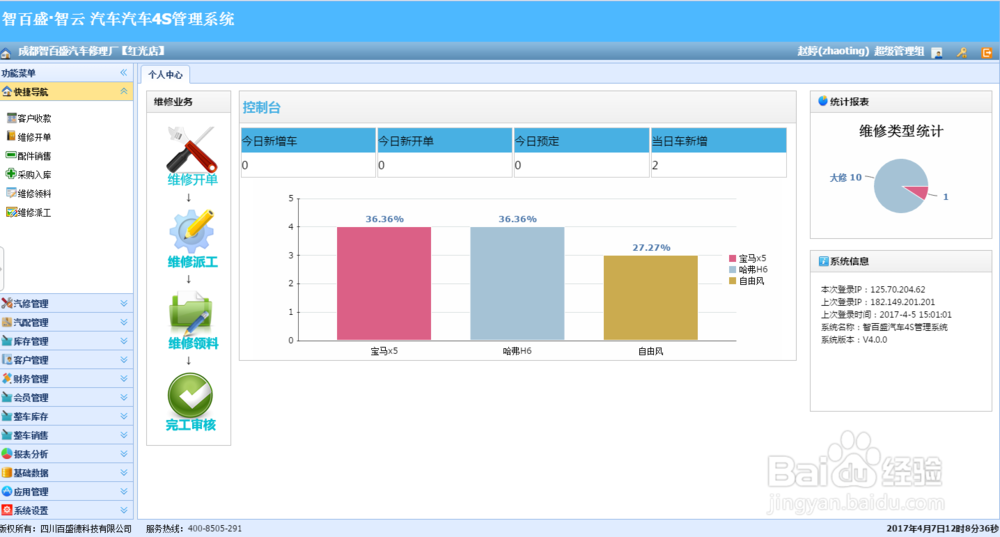Switch to the 个人中心 tab

[x=165, y=75]
